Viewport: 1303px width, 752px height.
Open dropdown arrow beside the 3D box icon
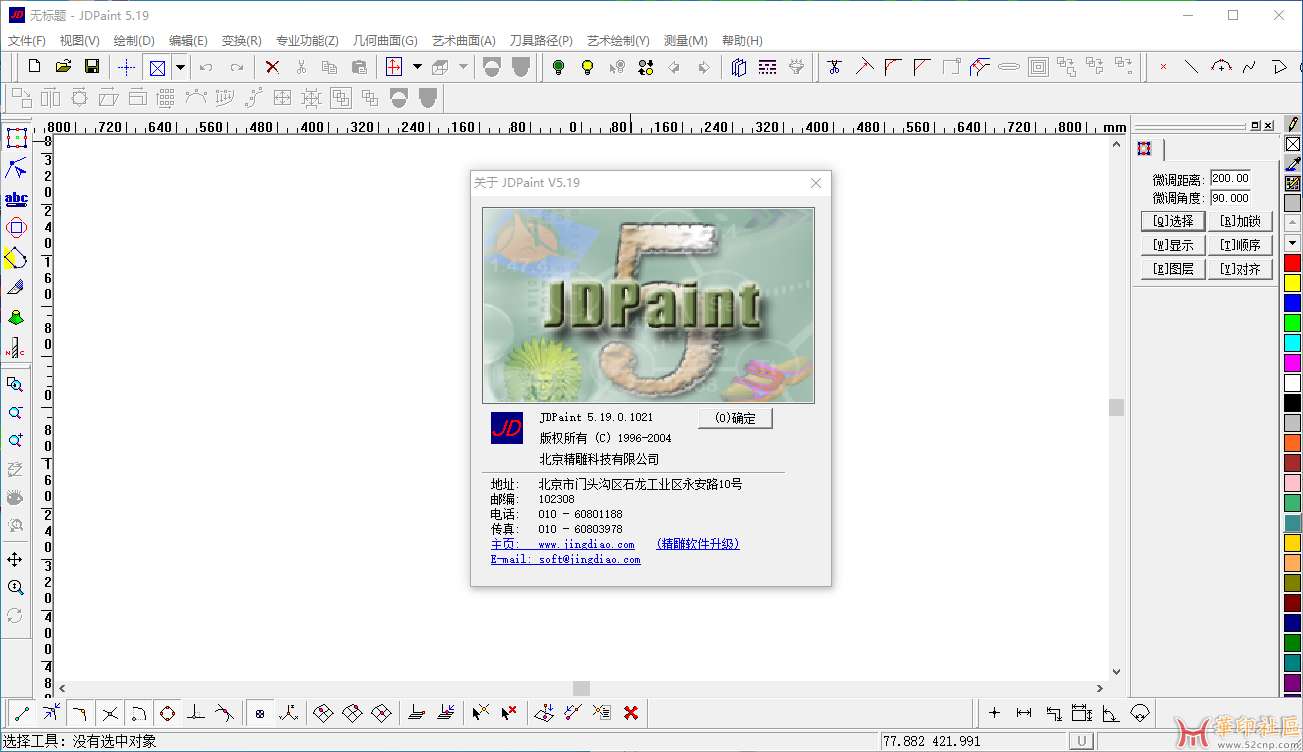tap(463, 67)
